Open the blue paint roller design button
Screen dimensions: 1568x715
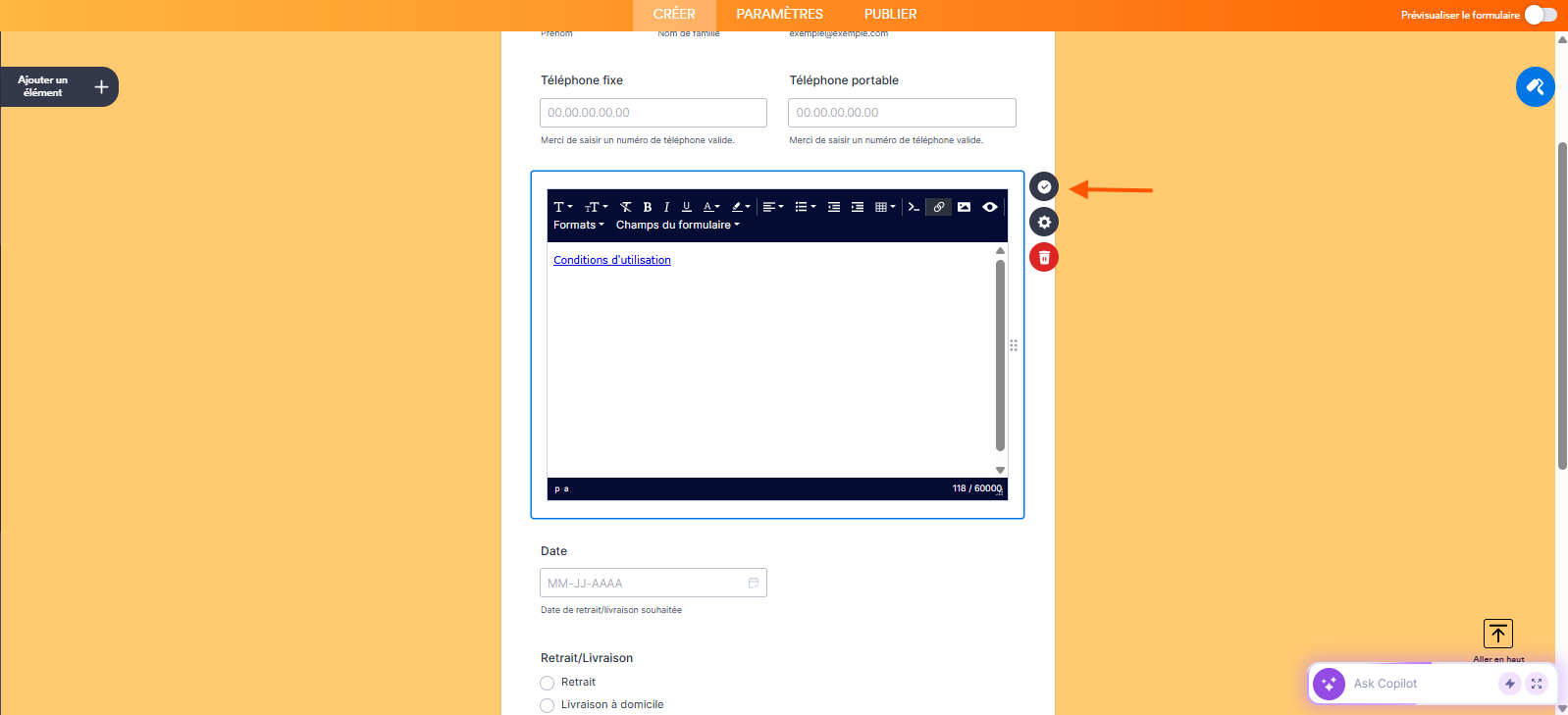tap(1536, 86)
